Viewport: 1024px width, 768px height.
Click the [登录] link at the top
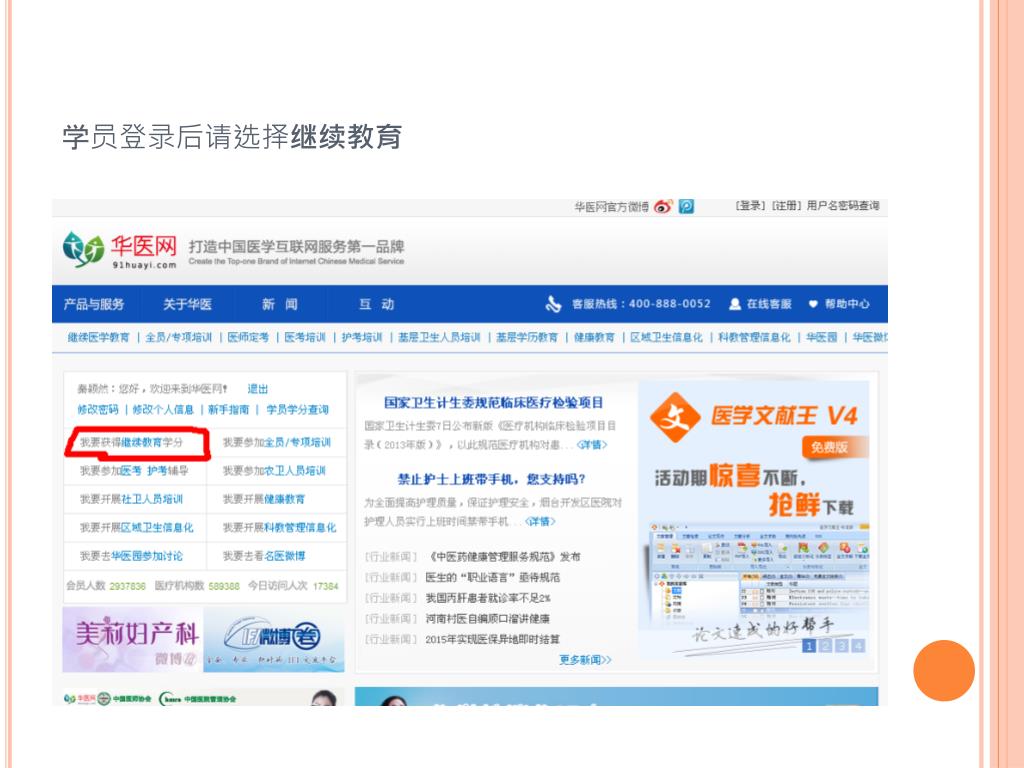point(750,206)
